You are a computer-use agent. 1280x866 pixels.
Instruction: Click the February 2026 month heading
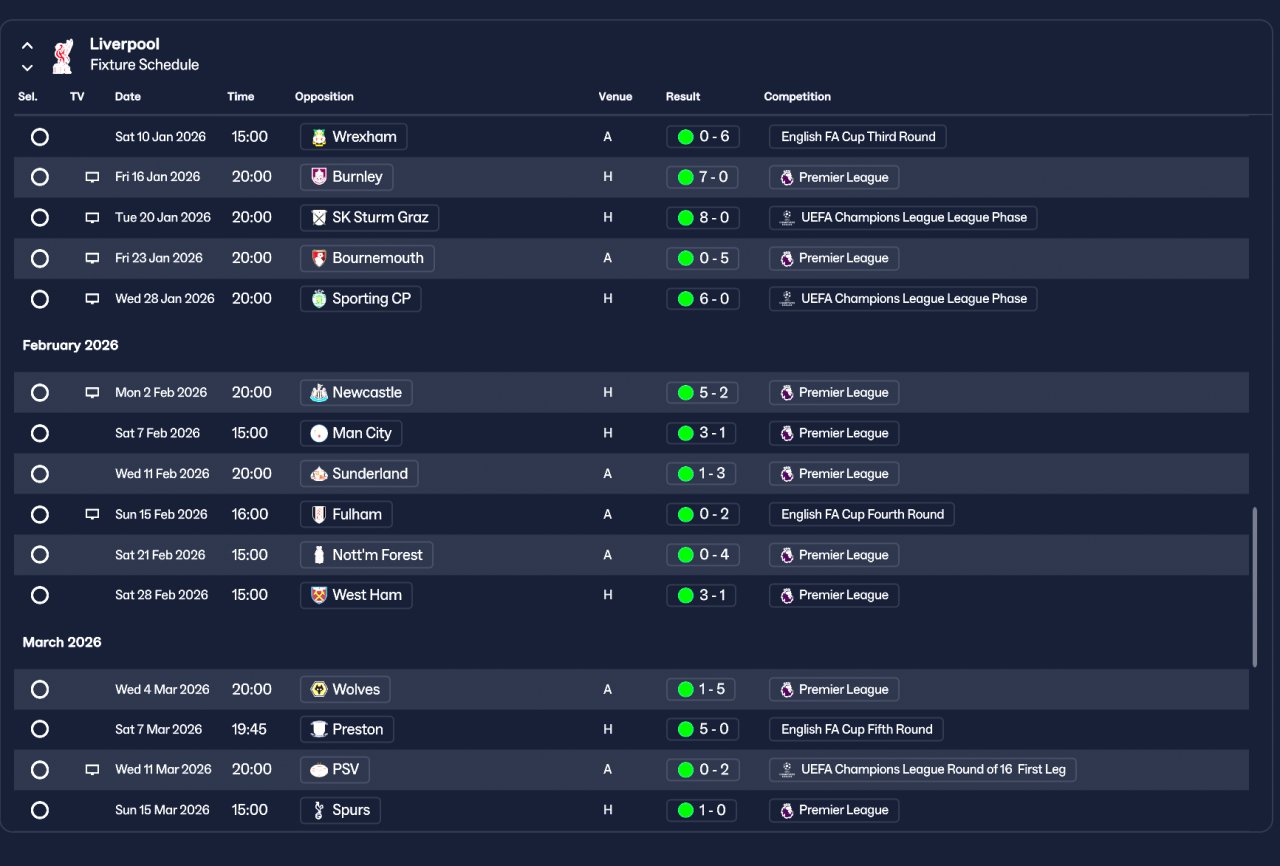pyautogui.click(x=70, y=346)
